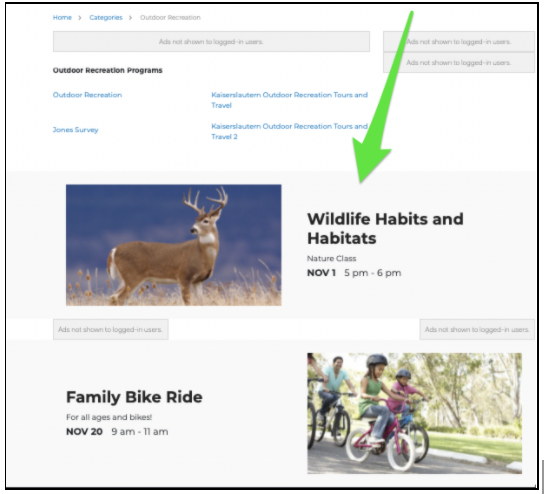Open Kaiserslautern Outdoor Recreation Tours and Travel link
The height and width of the screenshot is (494, 544).
[x=290, y=100]
